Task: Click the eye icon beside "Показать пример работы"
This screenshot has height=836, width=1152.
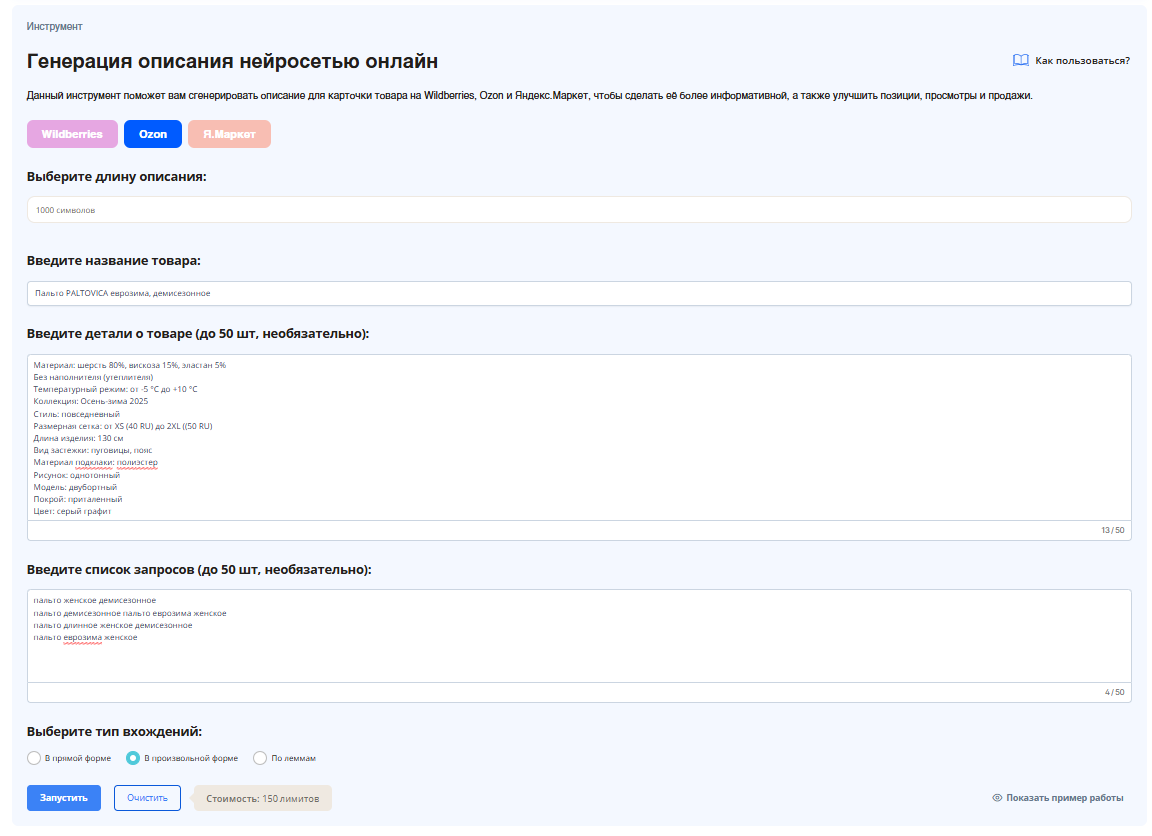Action: tap(997, 798)
